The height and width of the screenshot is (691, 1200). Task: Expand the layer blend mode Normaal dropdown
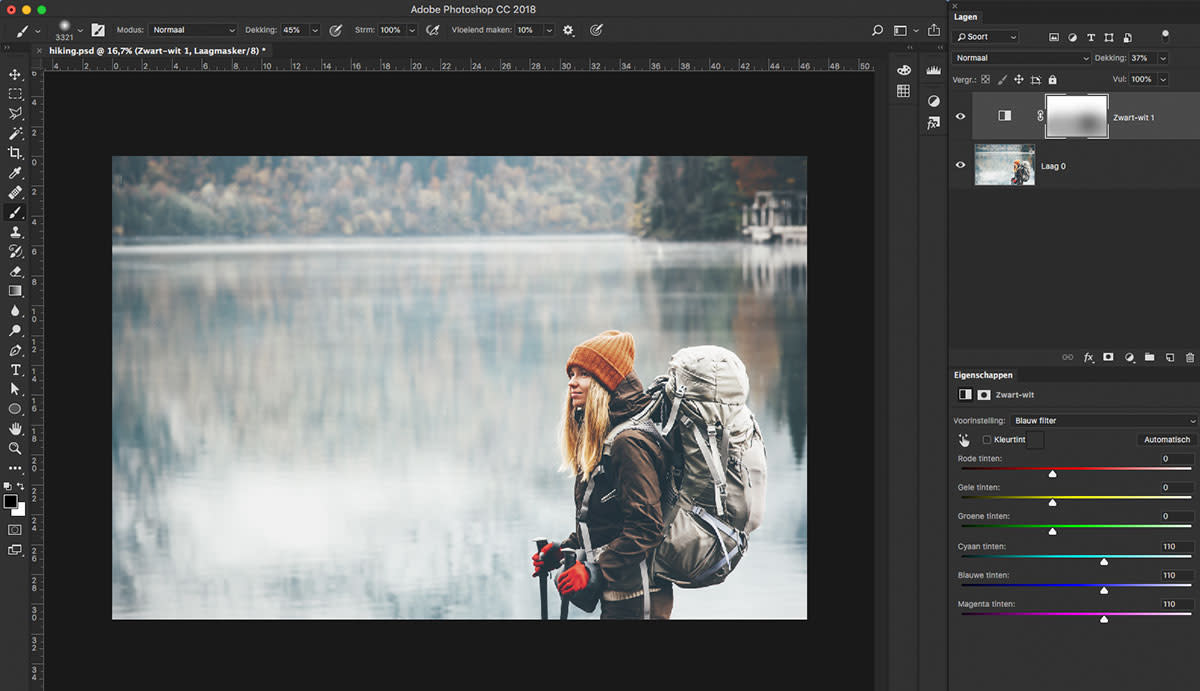1021,58
